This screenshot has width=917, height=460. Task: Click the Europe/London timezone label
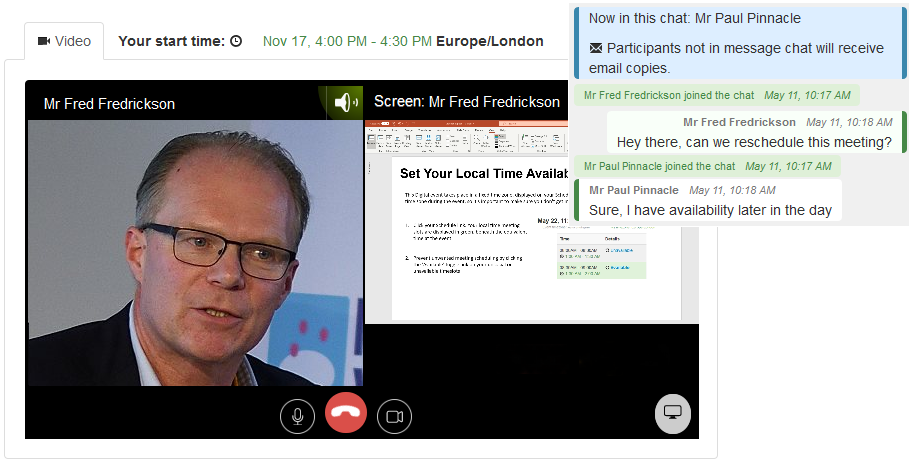(x=489, y=41)
